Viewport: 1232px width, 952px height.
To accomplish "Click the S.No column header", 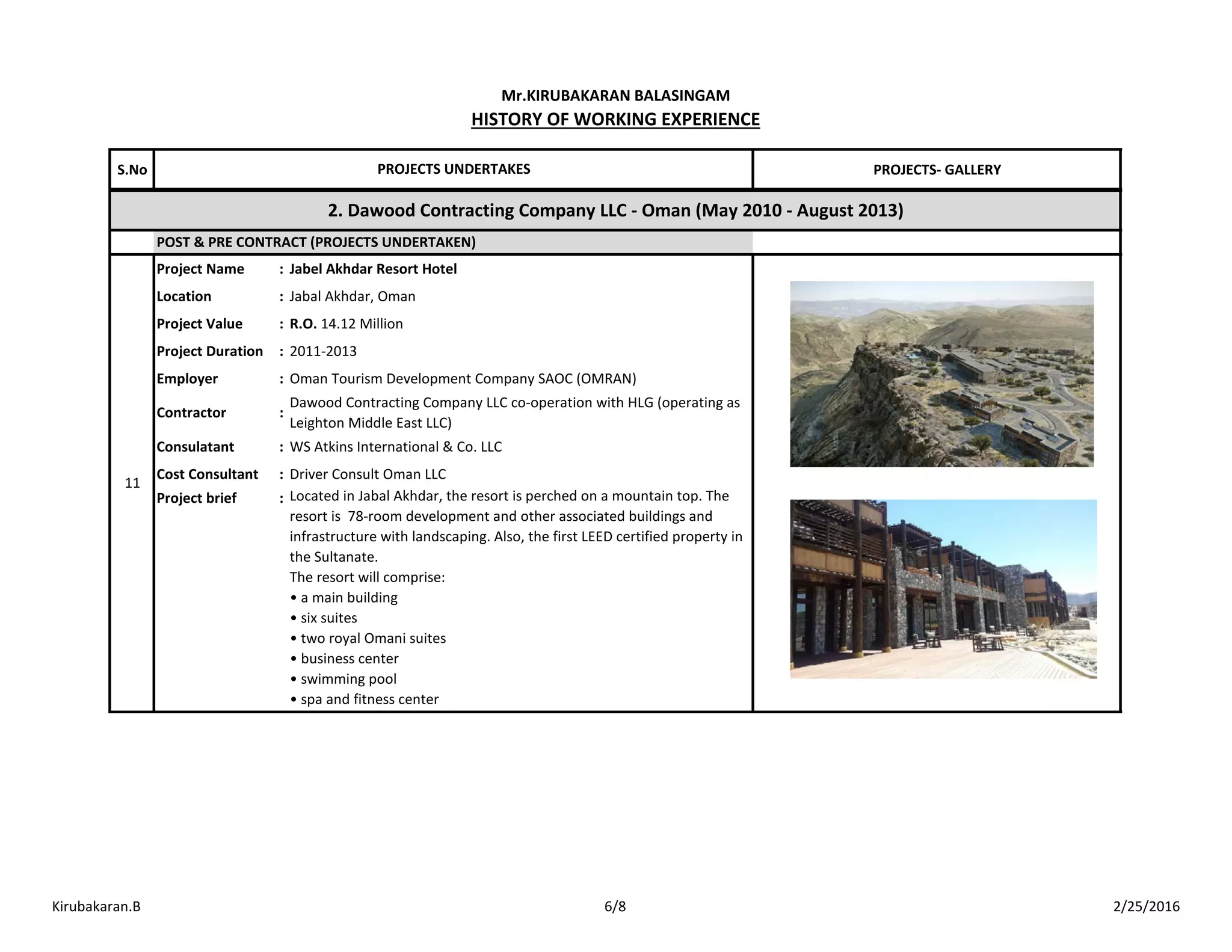I will point(132,170).
